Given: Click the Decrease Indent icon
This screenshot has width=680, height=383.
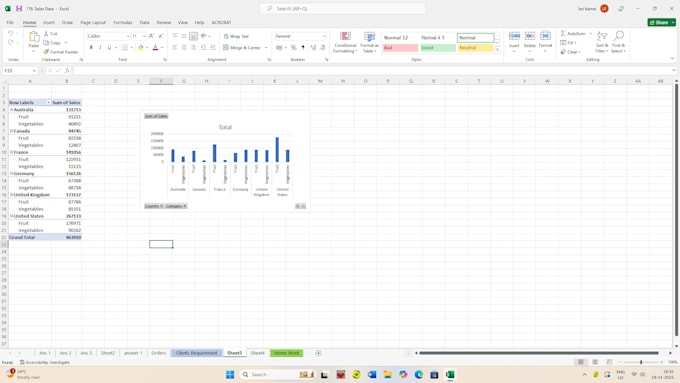Looking at the screenshot, I should click(x=203, y=47).
